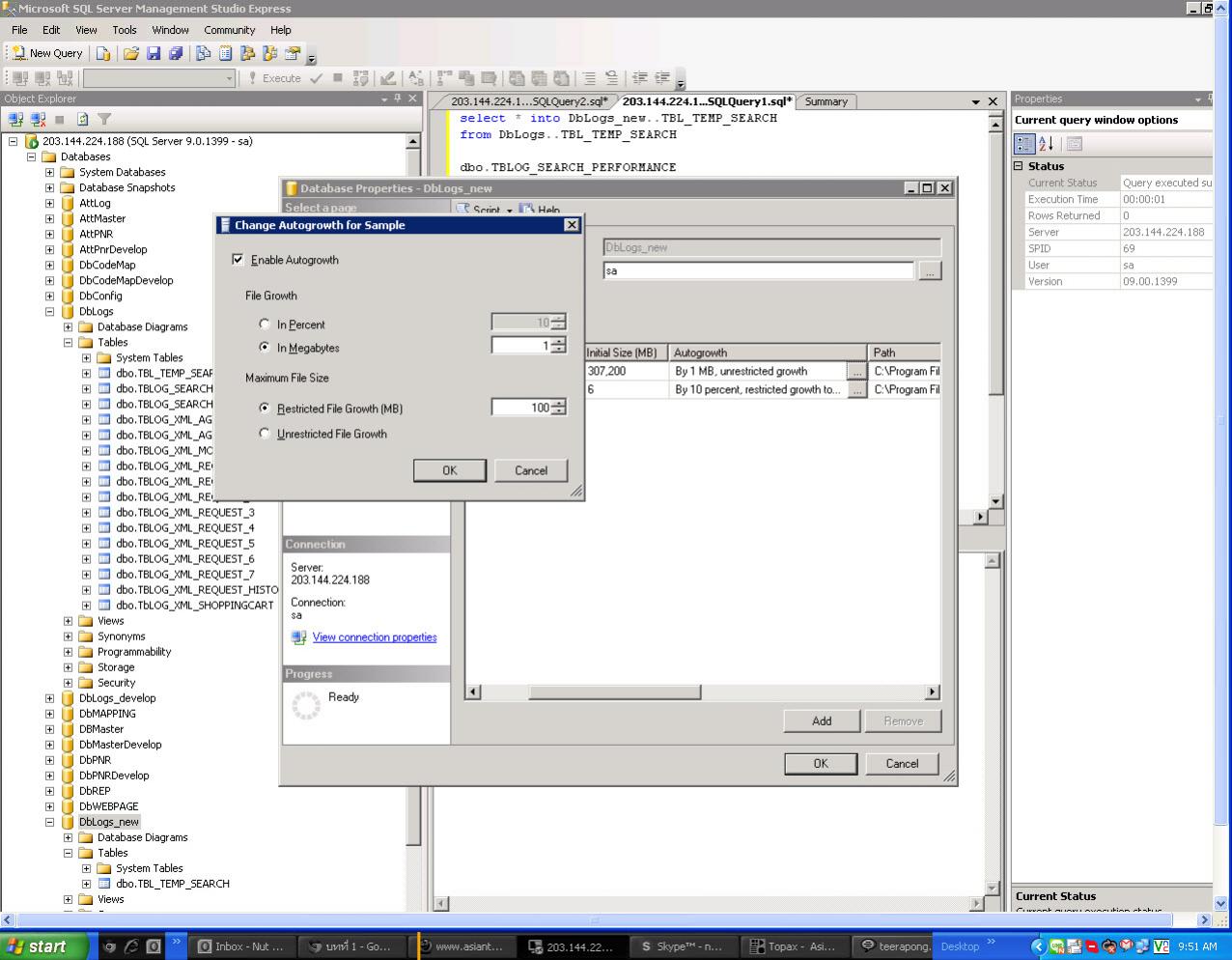Image resolution: width=1232 pixels, height=960 pixels.
Task: Collapse the DbLogs_new database node
Action: 49,822
